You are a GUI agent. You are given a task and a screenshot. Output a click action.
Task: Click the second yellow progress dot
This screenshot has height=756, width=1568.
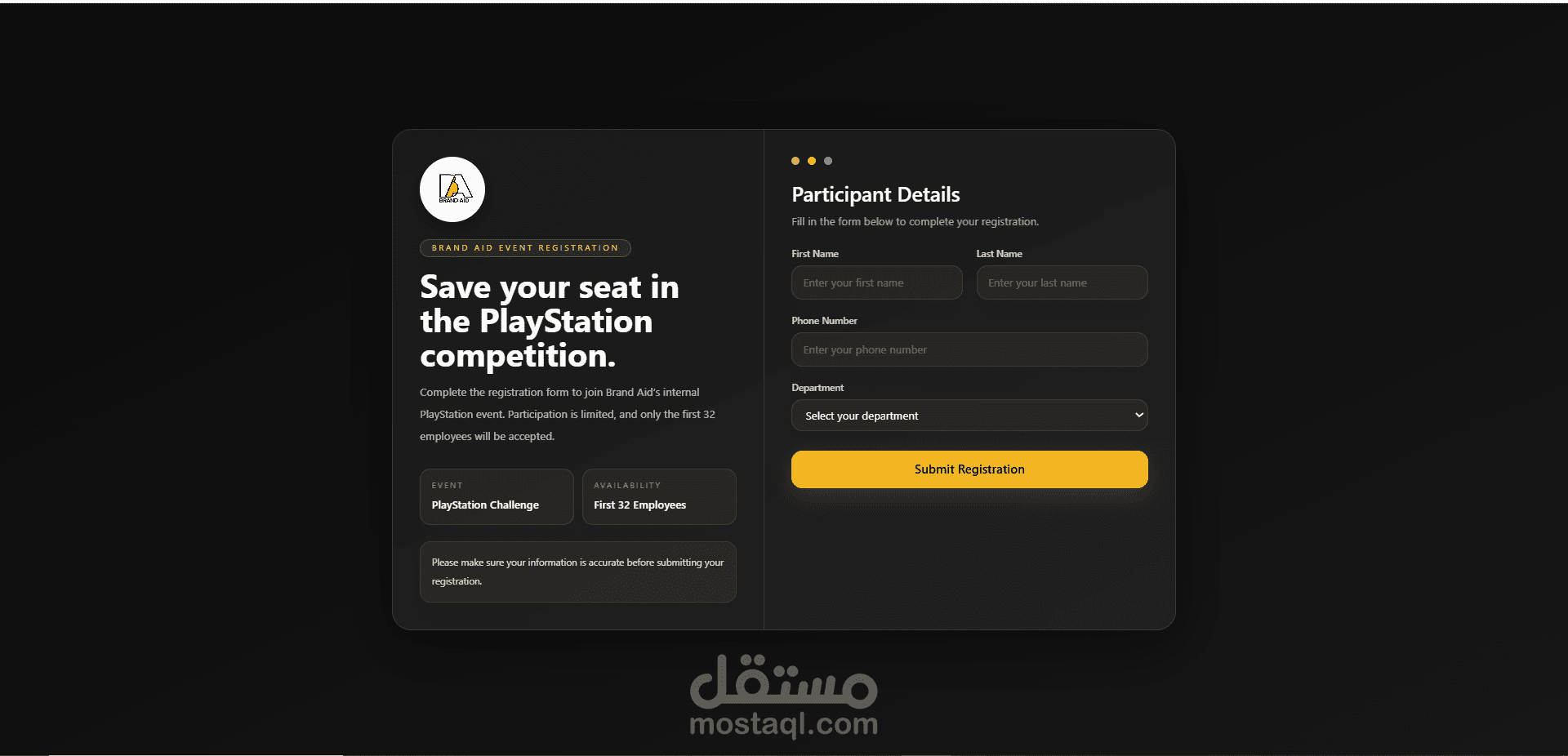pyautogui.click(x=812, y=161)
